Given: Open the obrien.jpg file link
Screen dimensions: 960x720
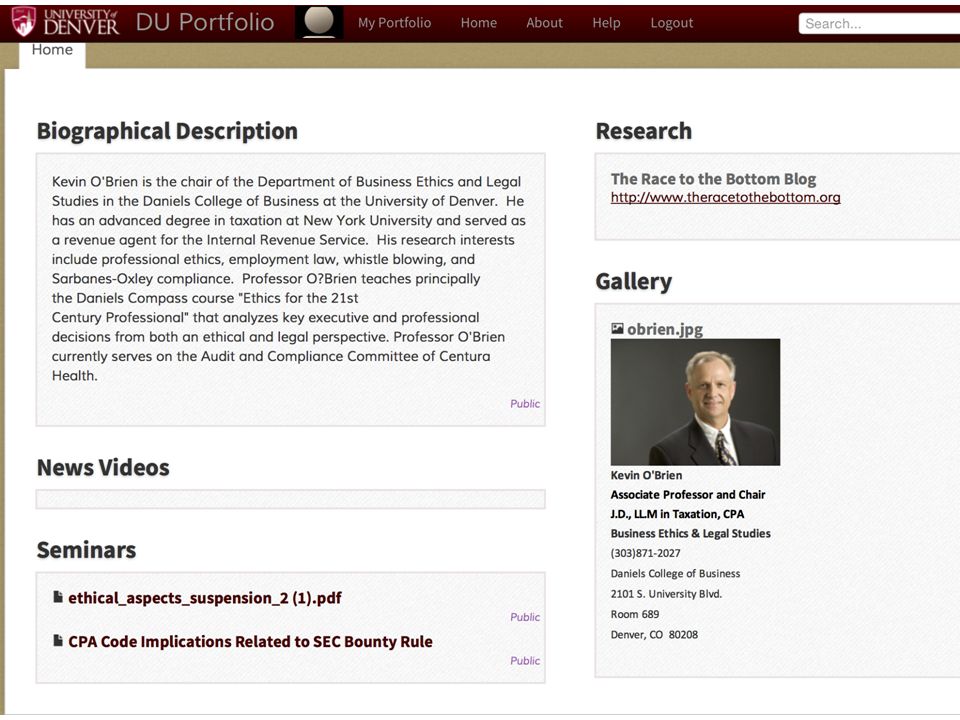Looking at the screenshot, I should [665, 329].
